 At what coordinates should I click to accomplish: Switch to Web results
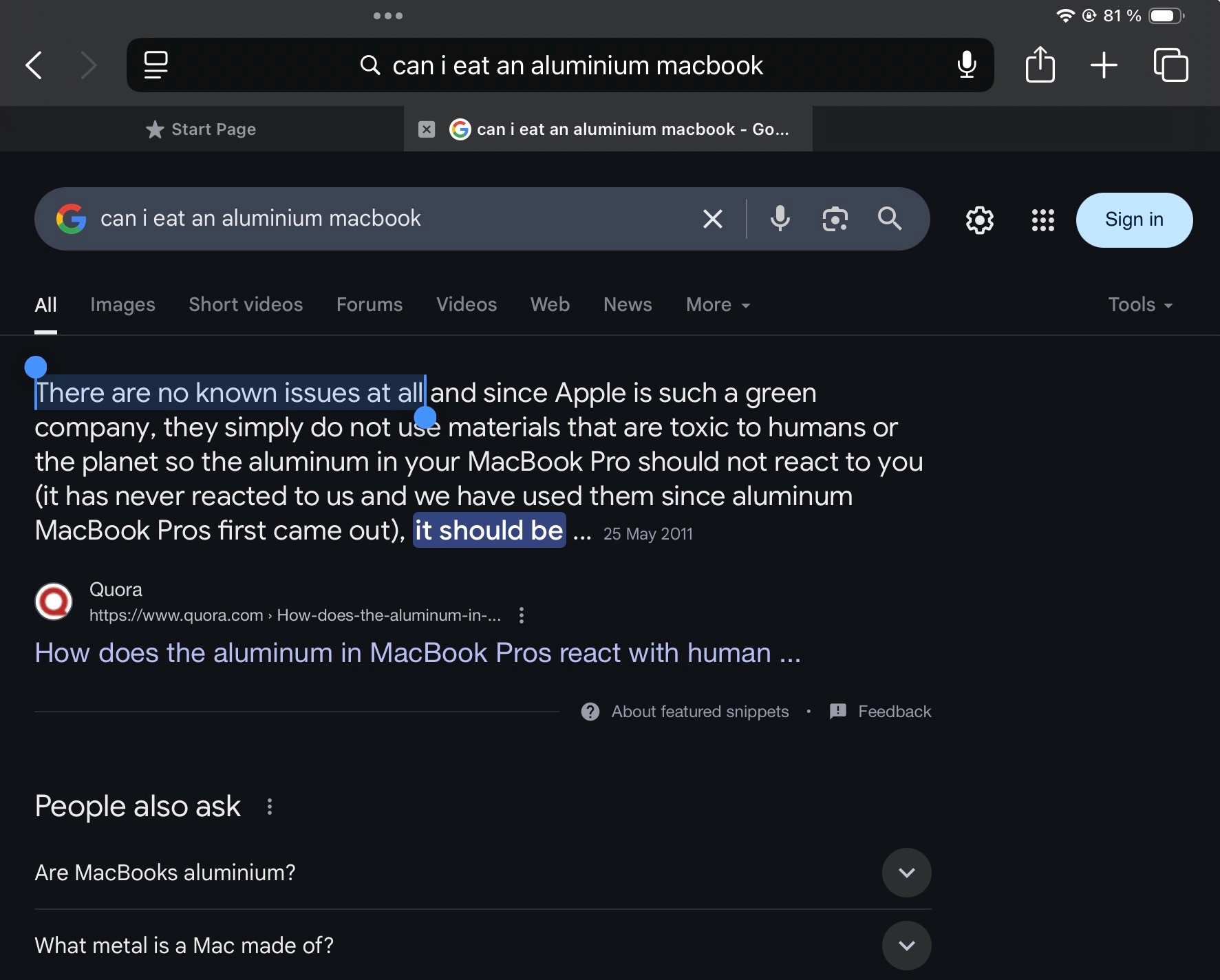point(550,305)
